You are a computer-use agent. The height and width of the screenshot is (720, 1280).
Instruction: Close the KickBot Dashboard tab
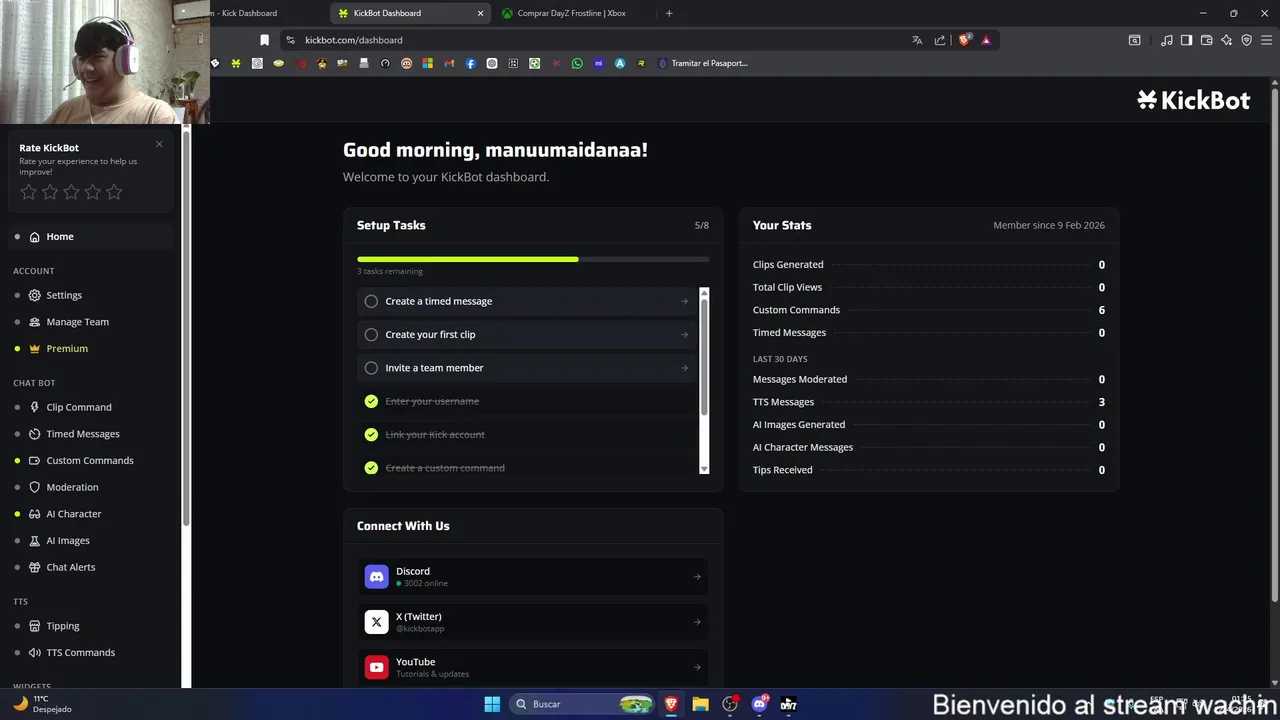click(480, 13)
